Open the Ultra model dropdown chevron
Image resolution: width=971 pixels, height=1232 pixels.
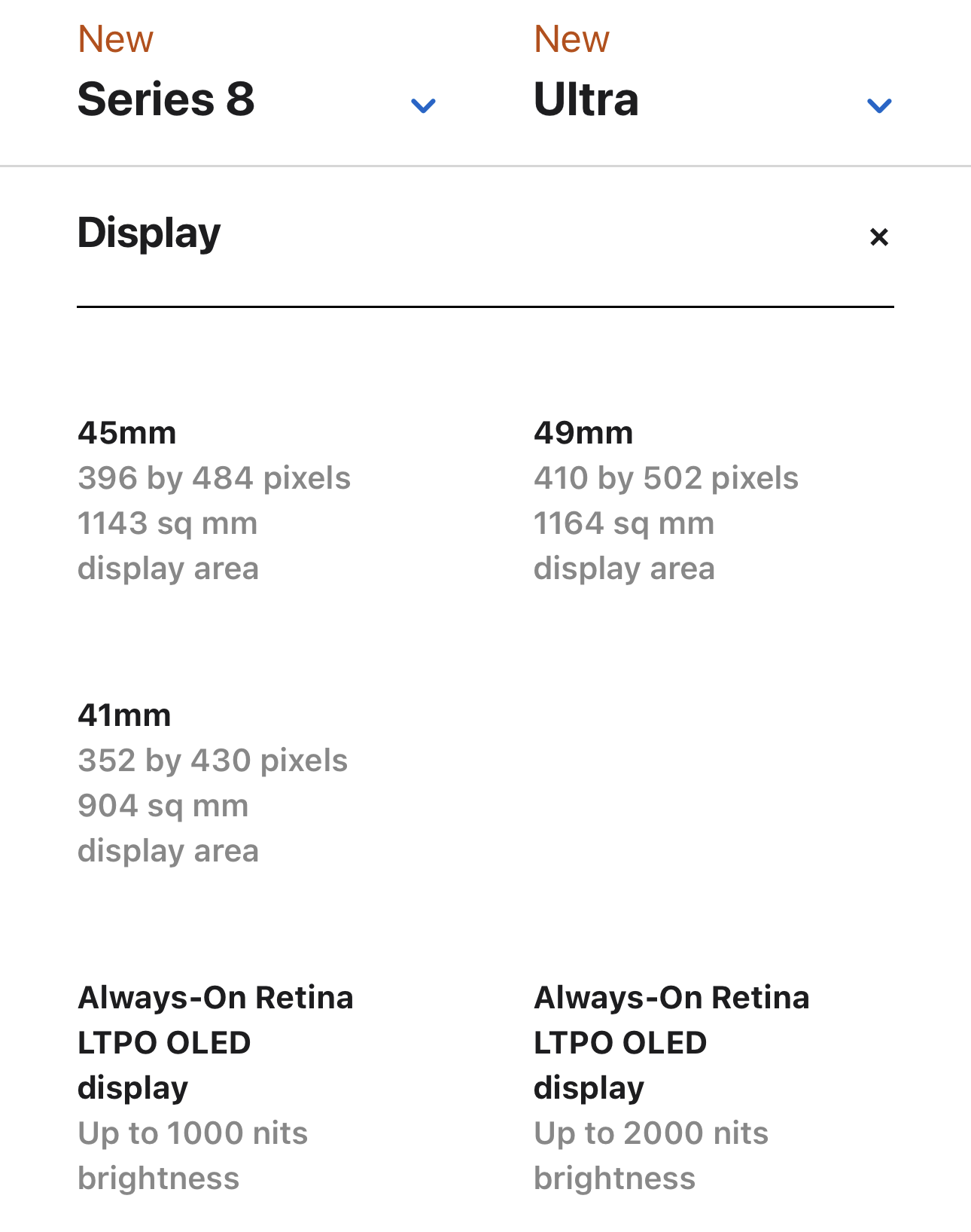click(879, 105)
